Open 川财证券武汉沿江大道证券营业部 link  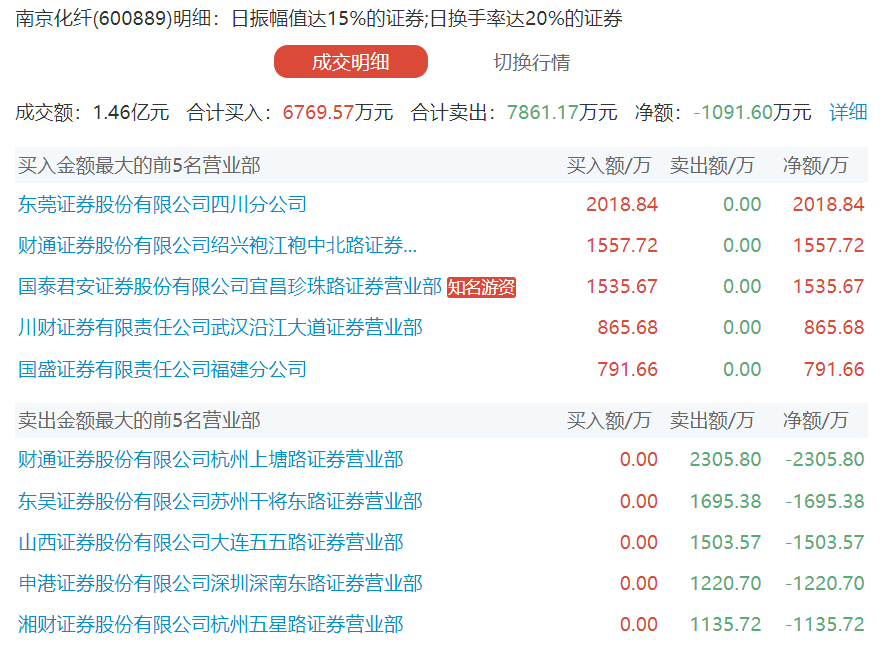(220, 328)
